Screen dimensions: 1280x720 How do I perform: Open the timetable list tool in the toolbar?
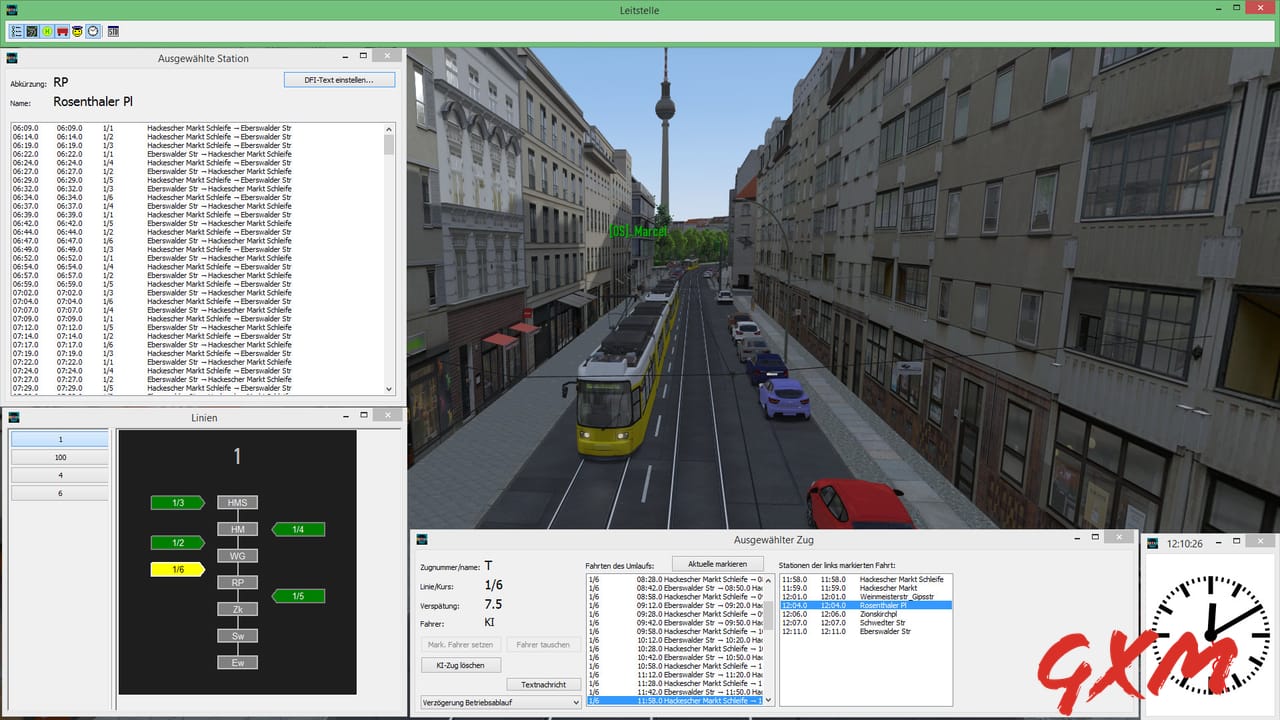[16, 31]
